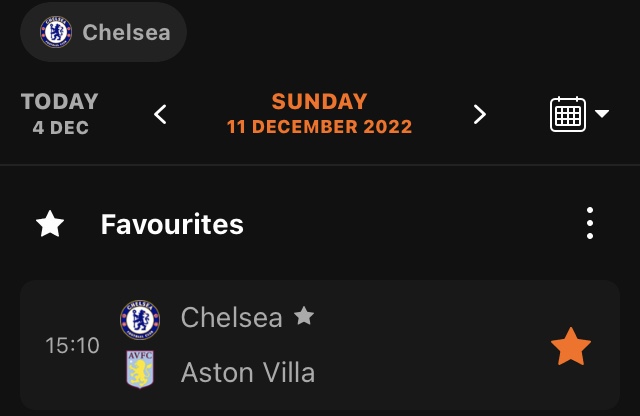Select the Chelsea team name in the match

[x=231, y=317]
